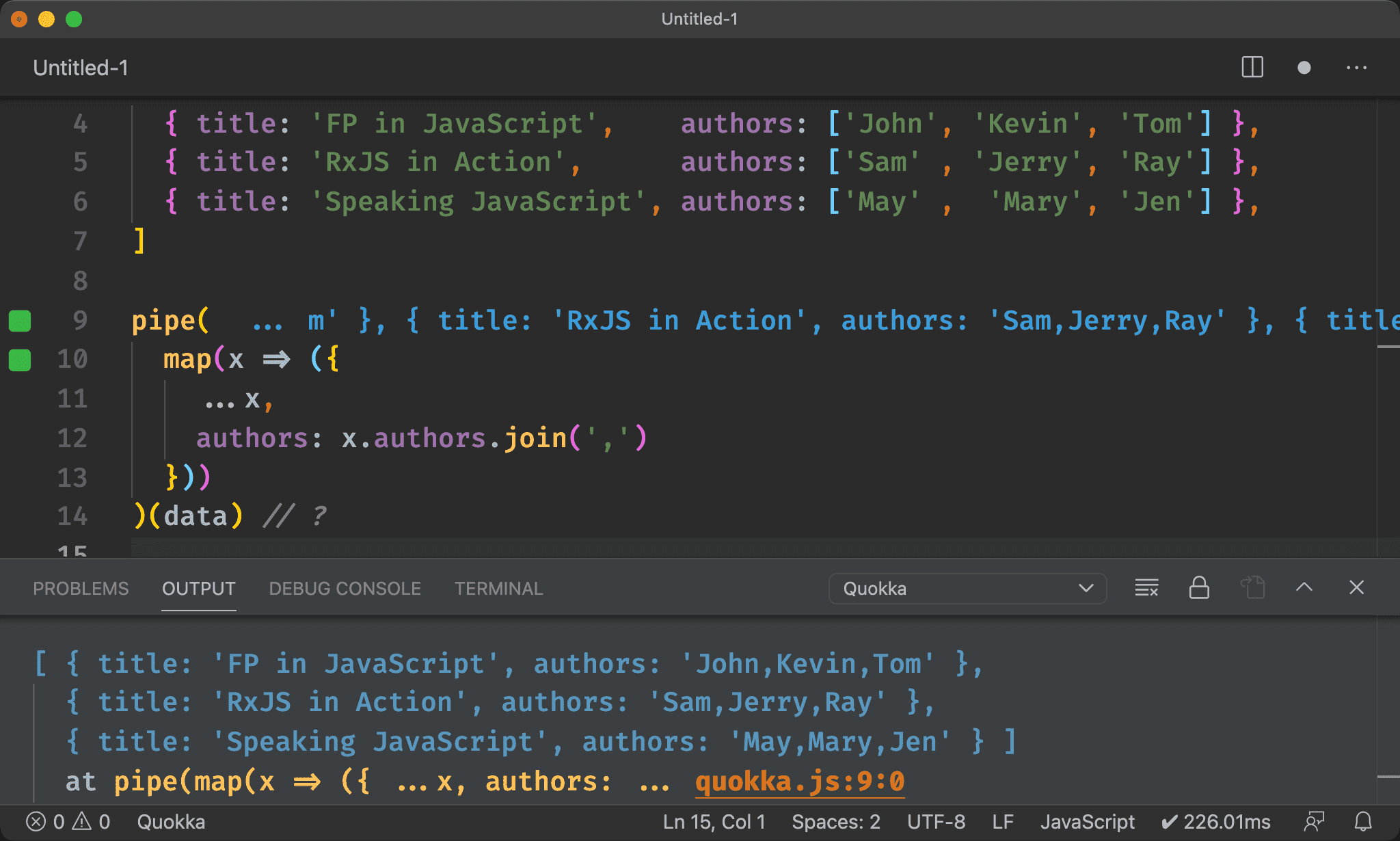Click the inline result 'Sam,Jerry,Ray' on line 9
This screenshot has width=1400, height=841.
(1107, 321)
